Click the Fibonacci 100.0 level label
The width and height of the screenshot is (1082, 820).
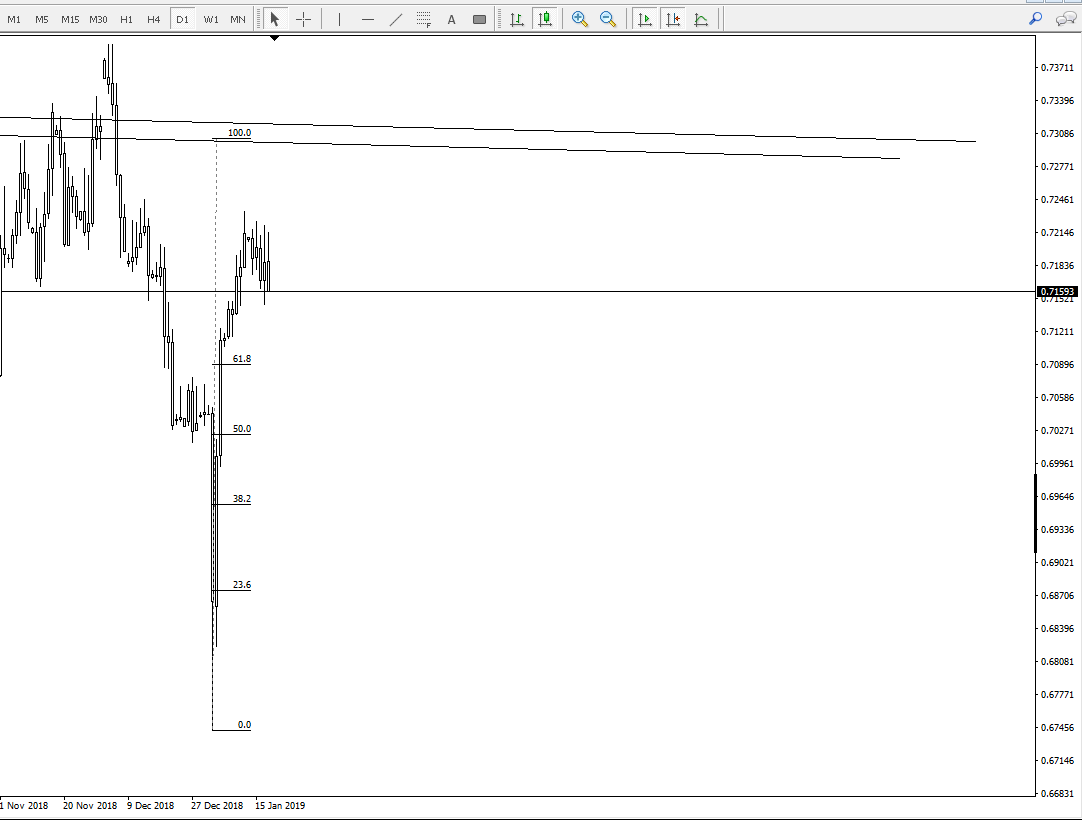click(x=239, y=133)
